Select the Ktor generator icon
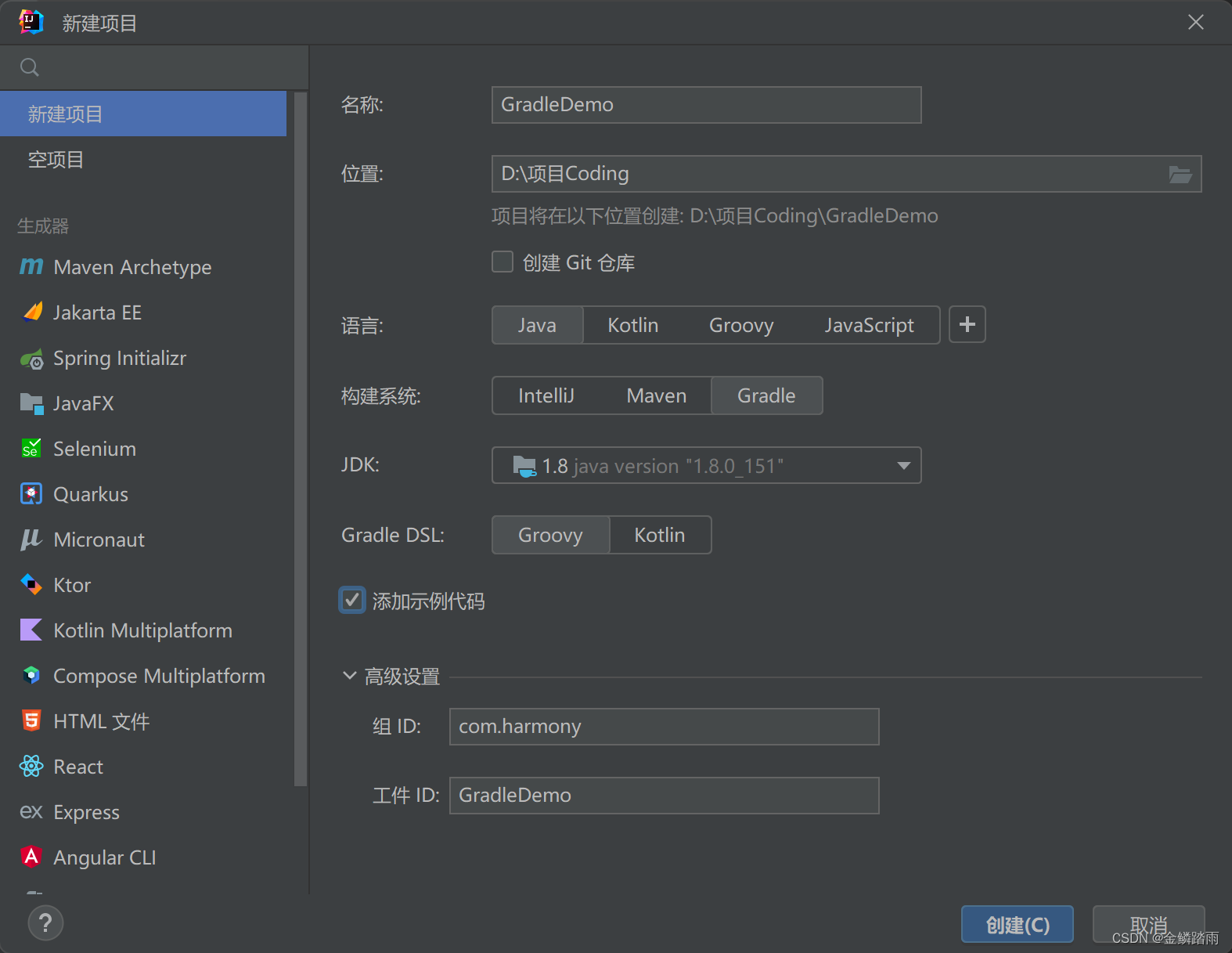The image size is (1232, 953). coord(31,585)
